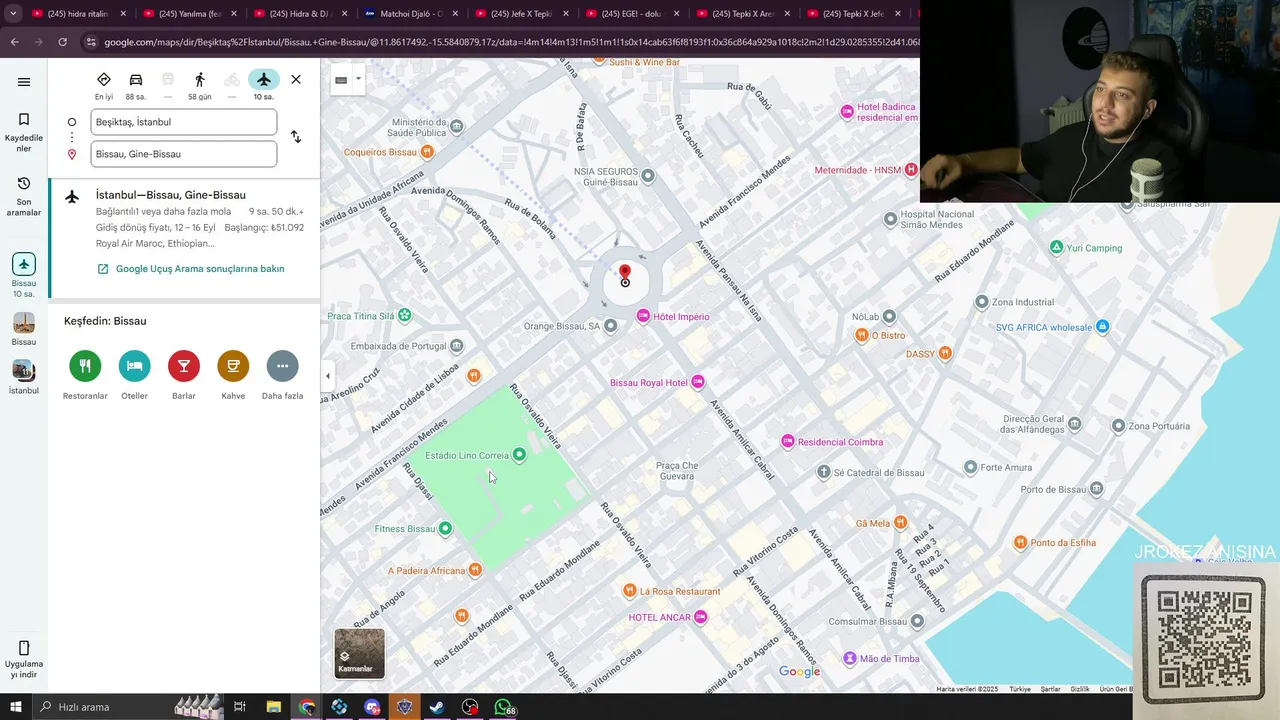This screenshot has height=720, width=1280.
Task: Open O Bistro restaurant marker
Action: click(861, 335)
